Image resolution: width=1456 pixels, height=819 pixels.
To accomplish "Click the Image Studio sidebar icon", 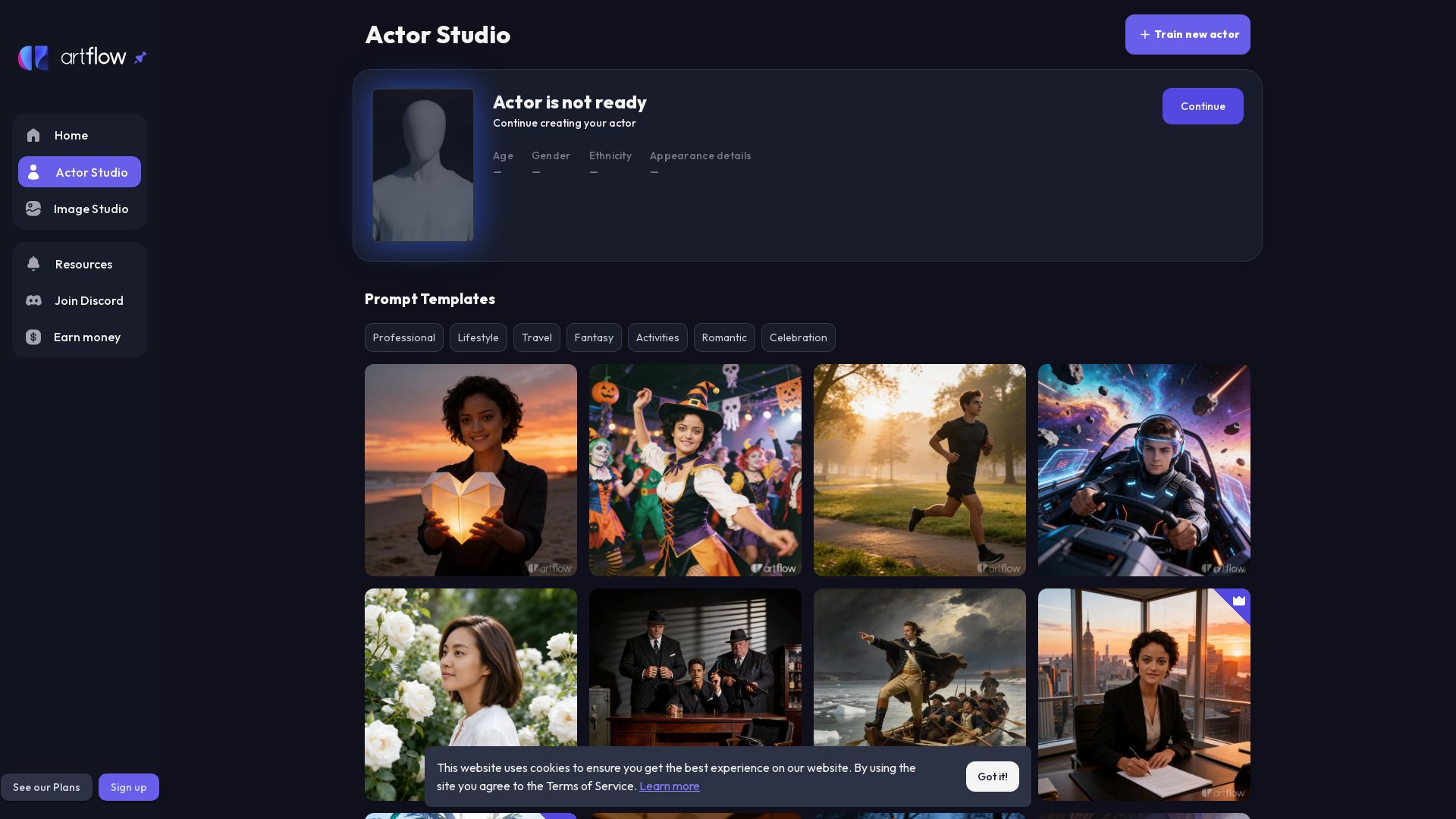I will tap(33, 209).
